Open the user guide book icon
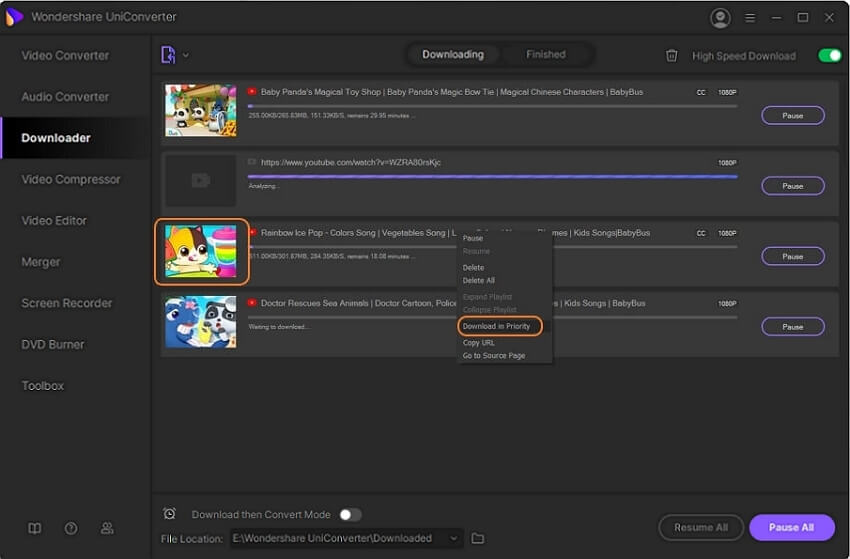Image resolution: width=850 pixels, height=559 pixels. (x=35, y=528)
